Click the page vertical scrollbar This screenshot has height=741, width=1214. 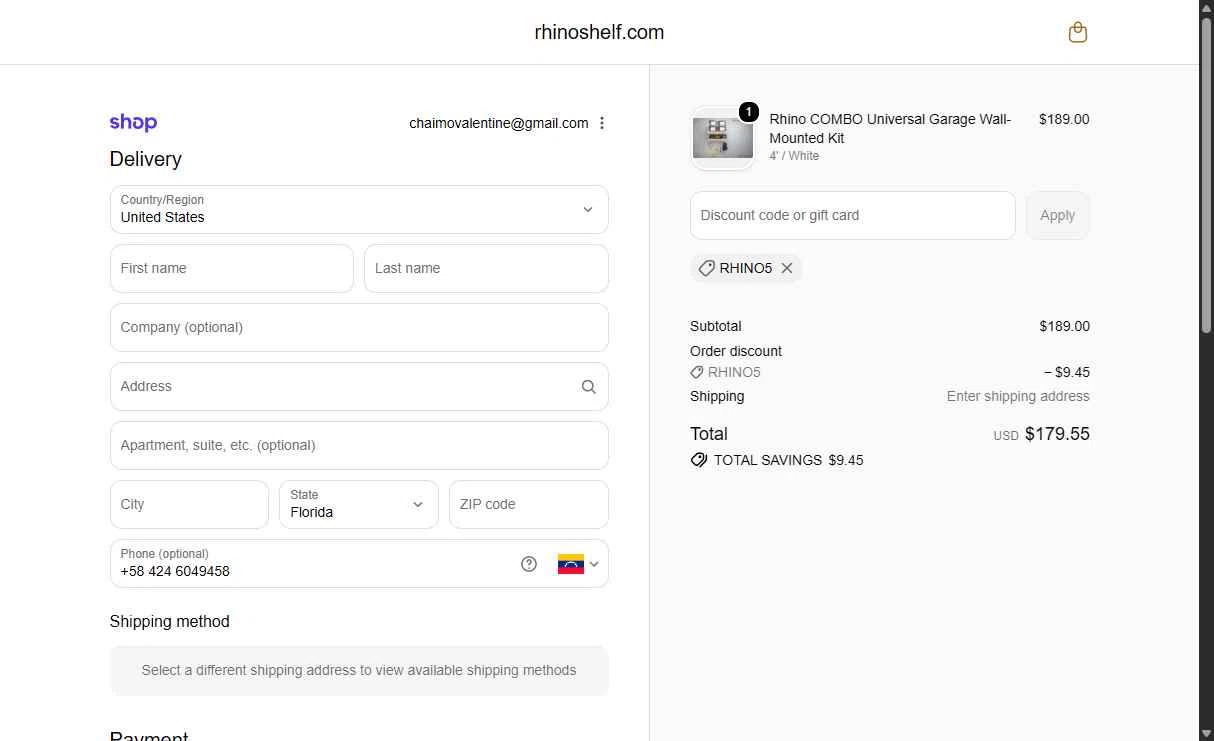click(1206, 370)
